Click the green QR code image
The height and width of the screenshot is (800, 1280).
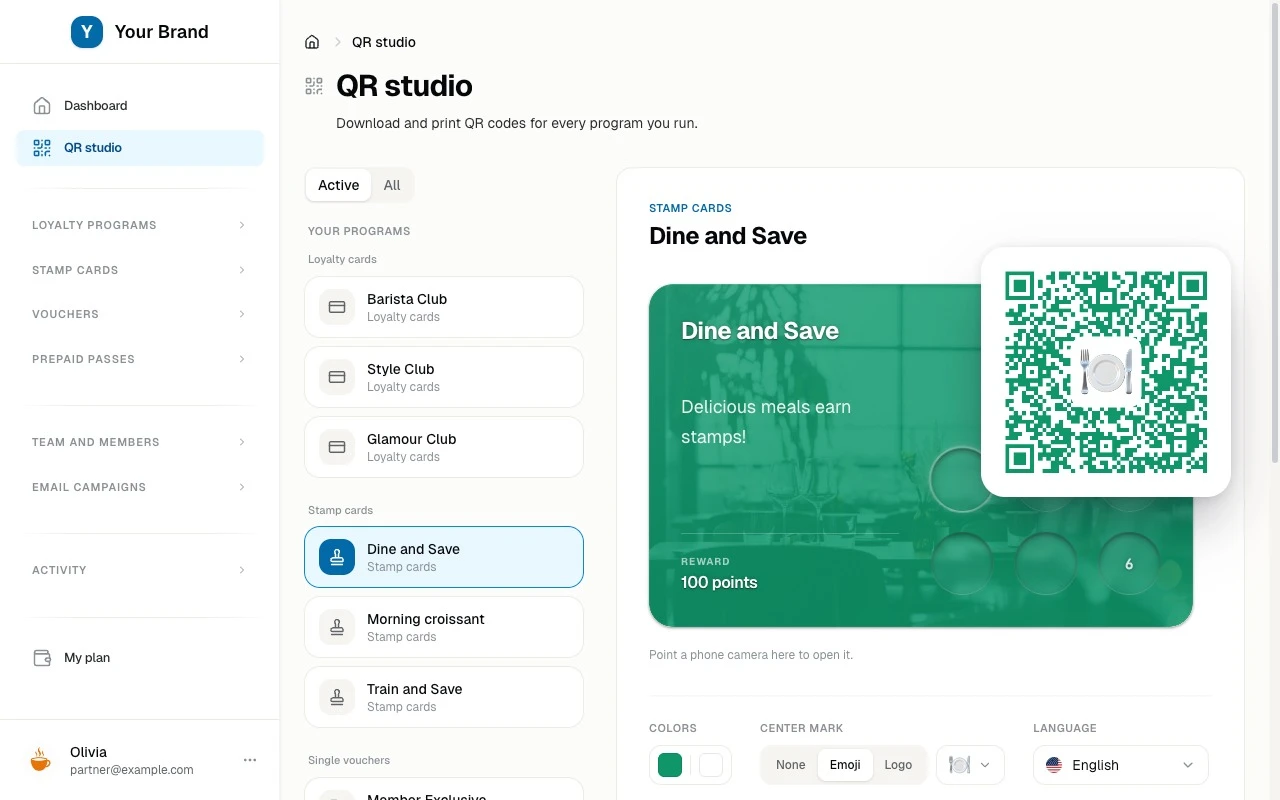pyautogui.click(x=1106, y=372)
